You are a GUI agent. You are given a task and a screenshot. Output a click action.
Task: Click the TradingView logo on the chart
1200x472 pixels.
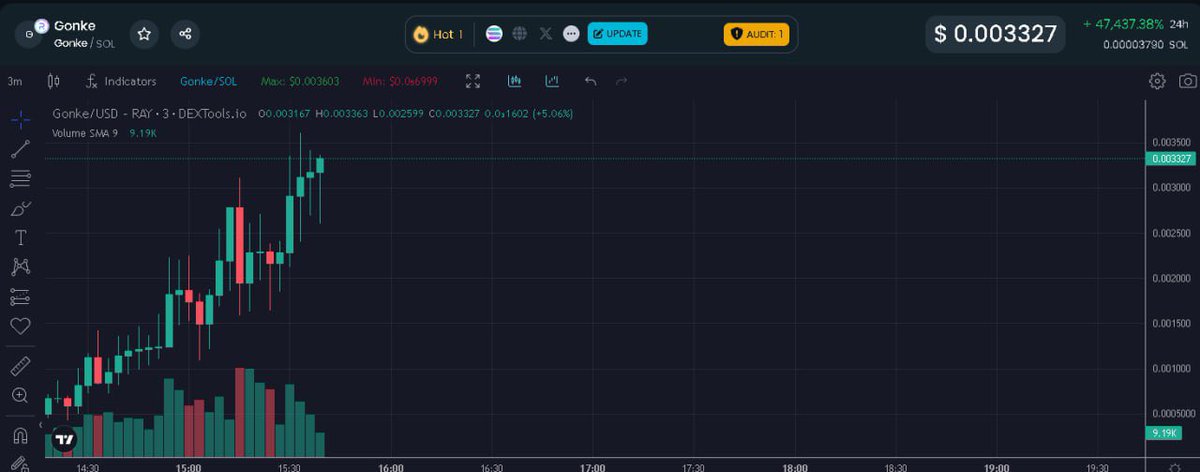[65, 438]
